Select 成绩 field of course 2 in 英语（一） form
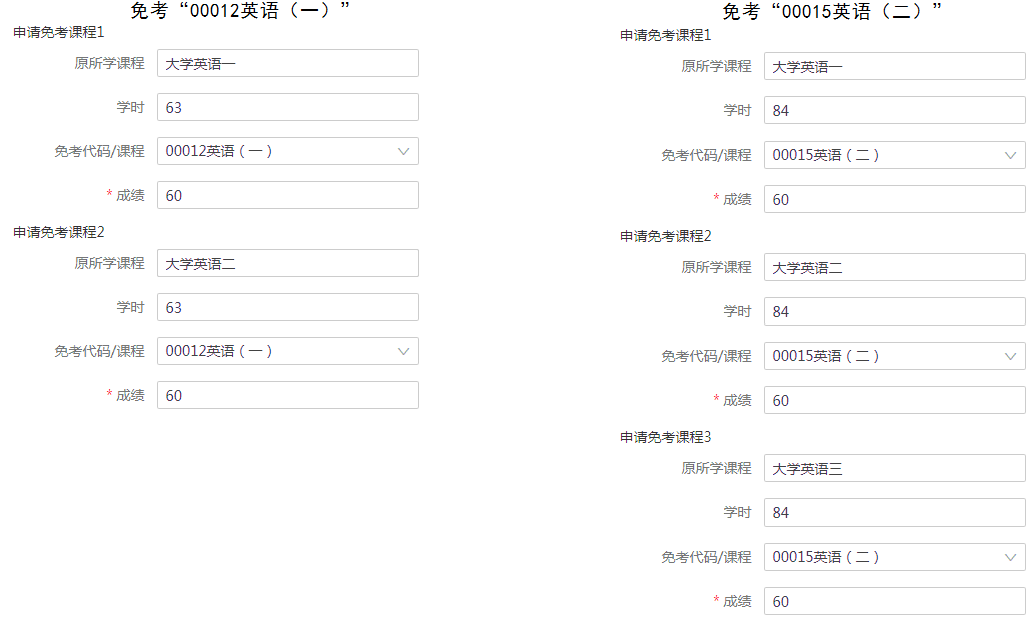The height and width of the screenshot is (619, 1033). (x=288, y=395)
